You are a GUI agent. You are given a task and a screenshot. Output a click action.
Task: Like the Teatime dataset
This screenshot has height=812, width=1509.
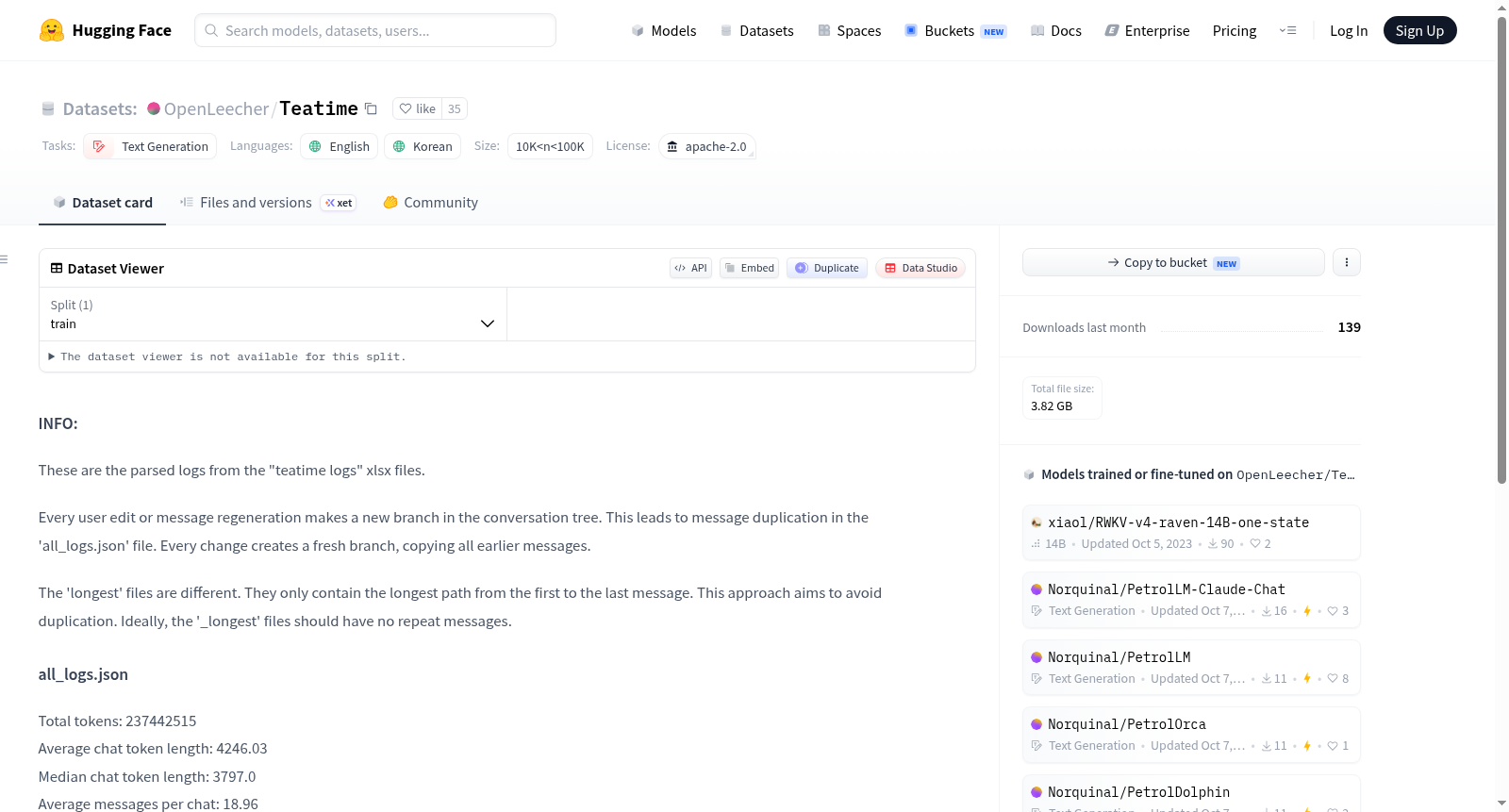[x=417, y=108]
